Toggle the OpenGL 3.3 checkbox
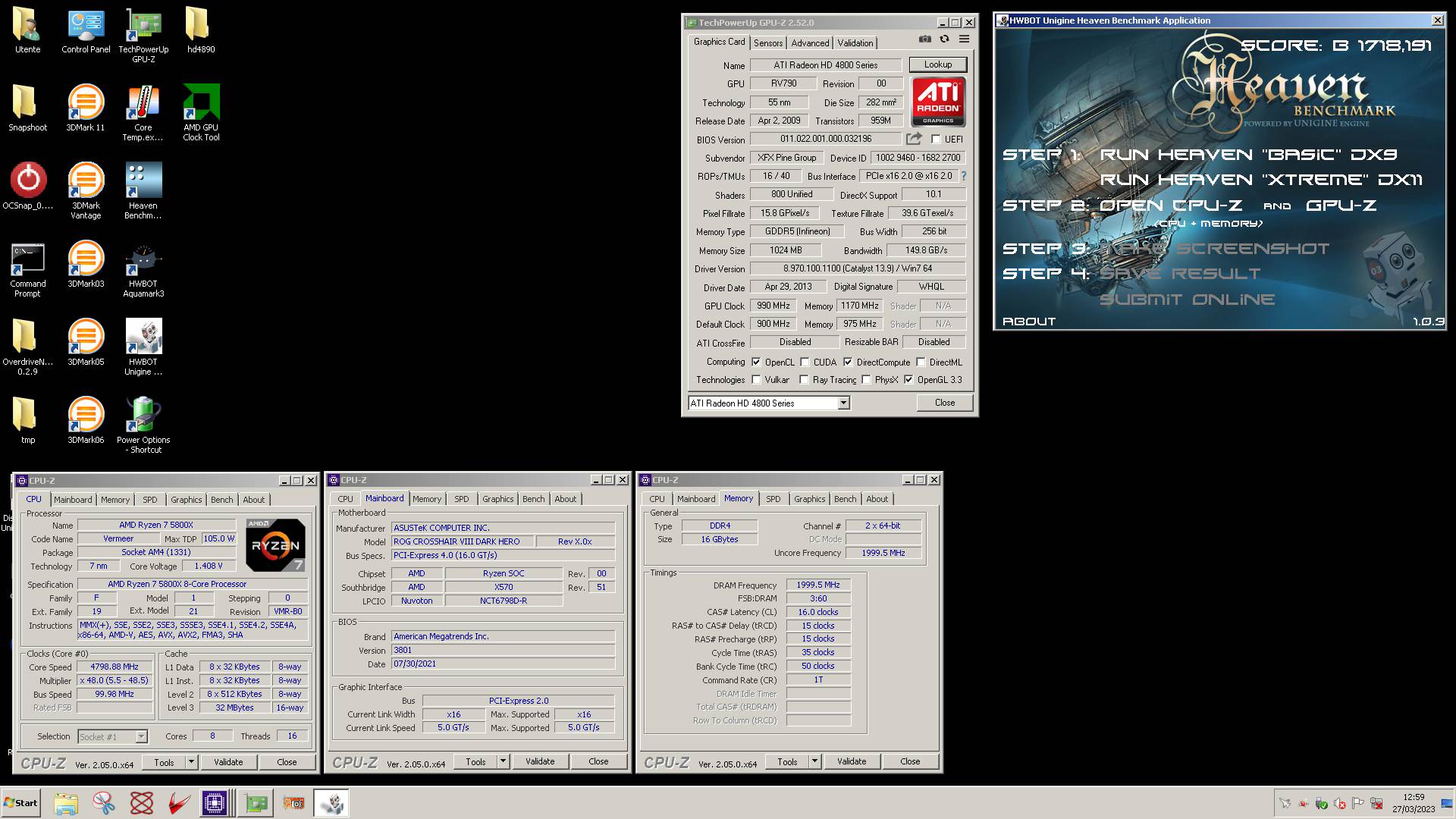The width and height of the screenshot is (1456, 819). pyautogui.click(x=908, y=380)
